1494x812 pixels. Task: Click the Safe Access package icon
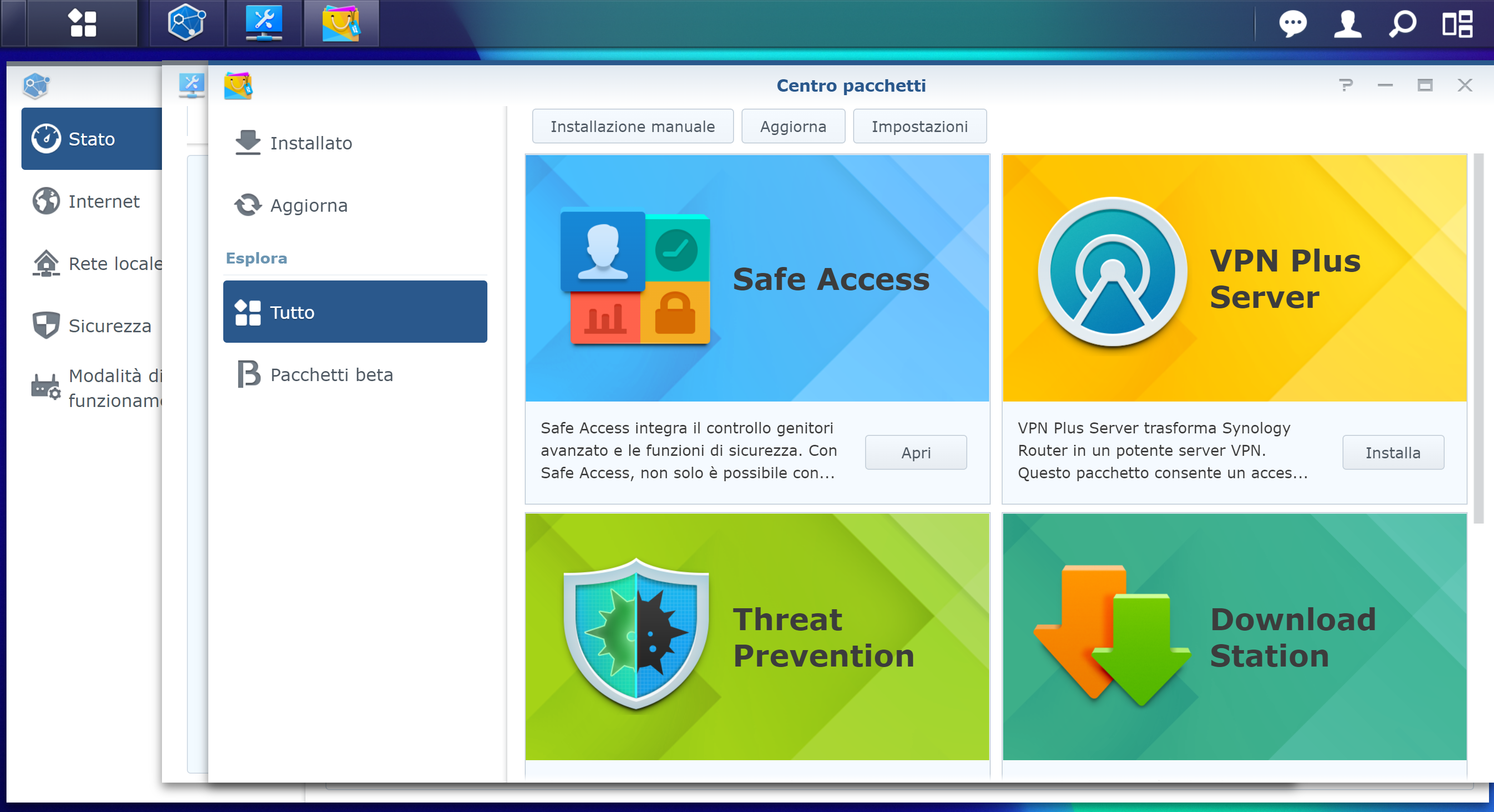tap(635, 277)
